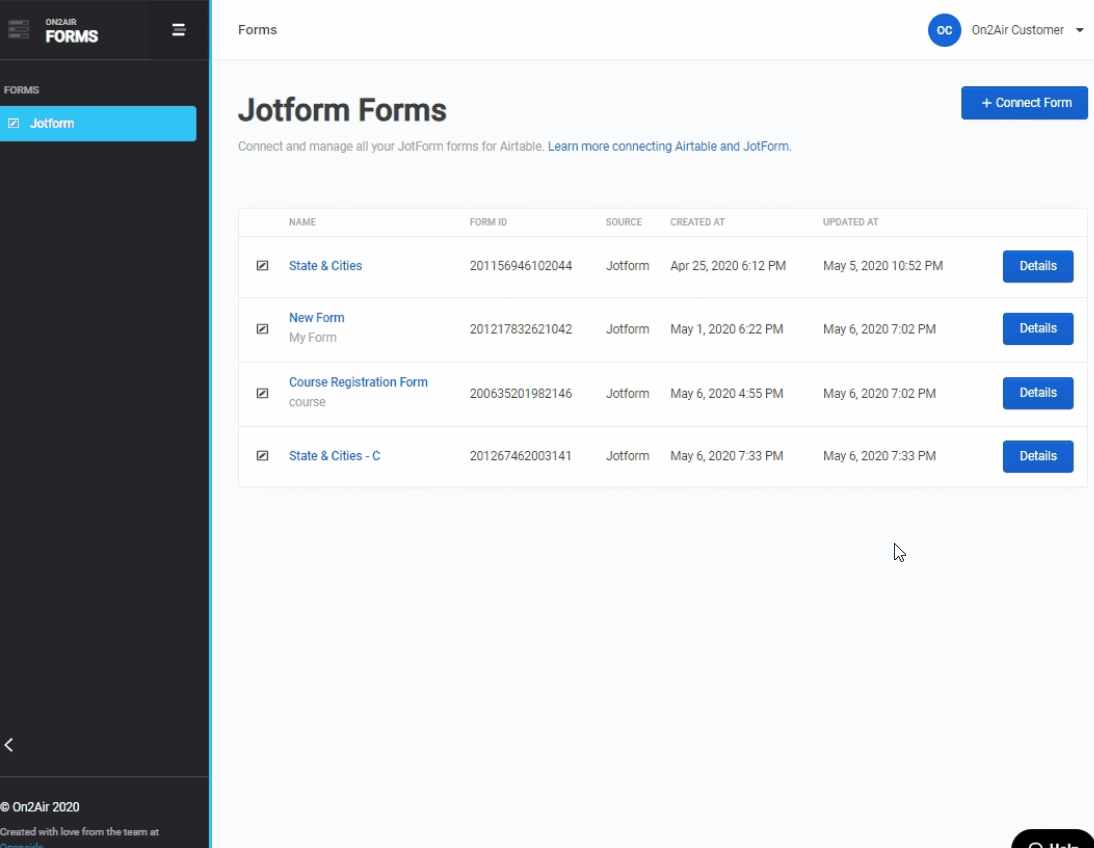Open the Course Registration Form name link
The image size is (1094, 848).
(358, 382)
